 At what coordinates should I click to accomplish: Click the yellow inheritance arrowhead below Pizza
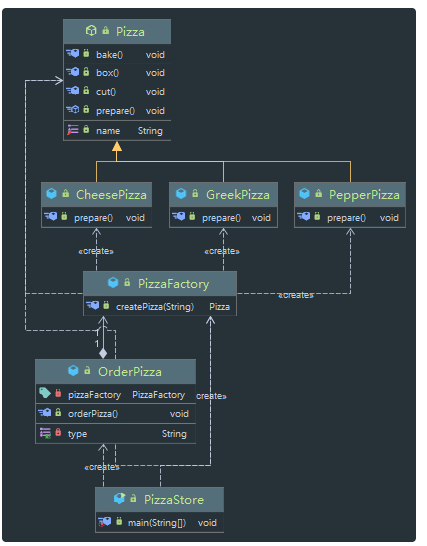[x=117, y=146]
